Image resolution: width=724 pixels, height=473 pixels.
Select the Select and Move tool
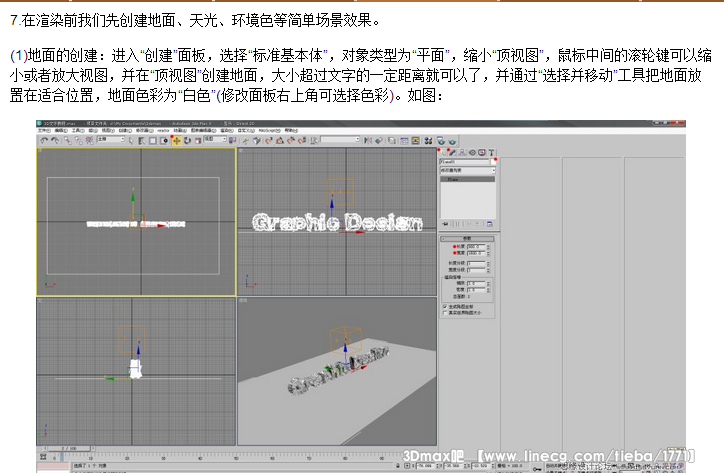click(176, 141)
